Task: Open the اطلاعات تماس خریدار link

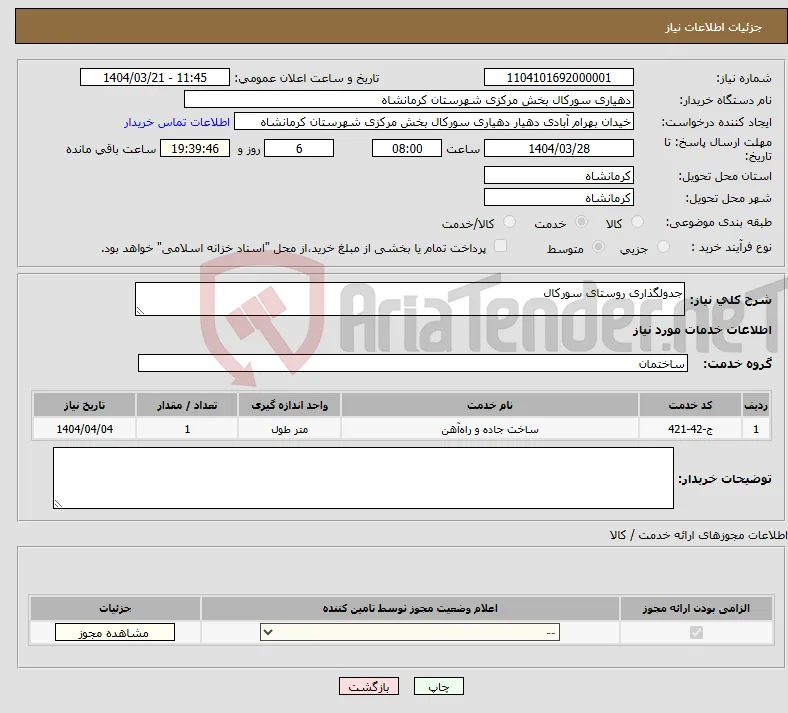Action: 177,122
